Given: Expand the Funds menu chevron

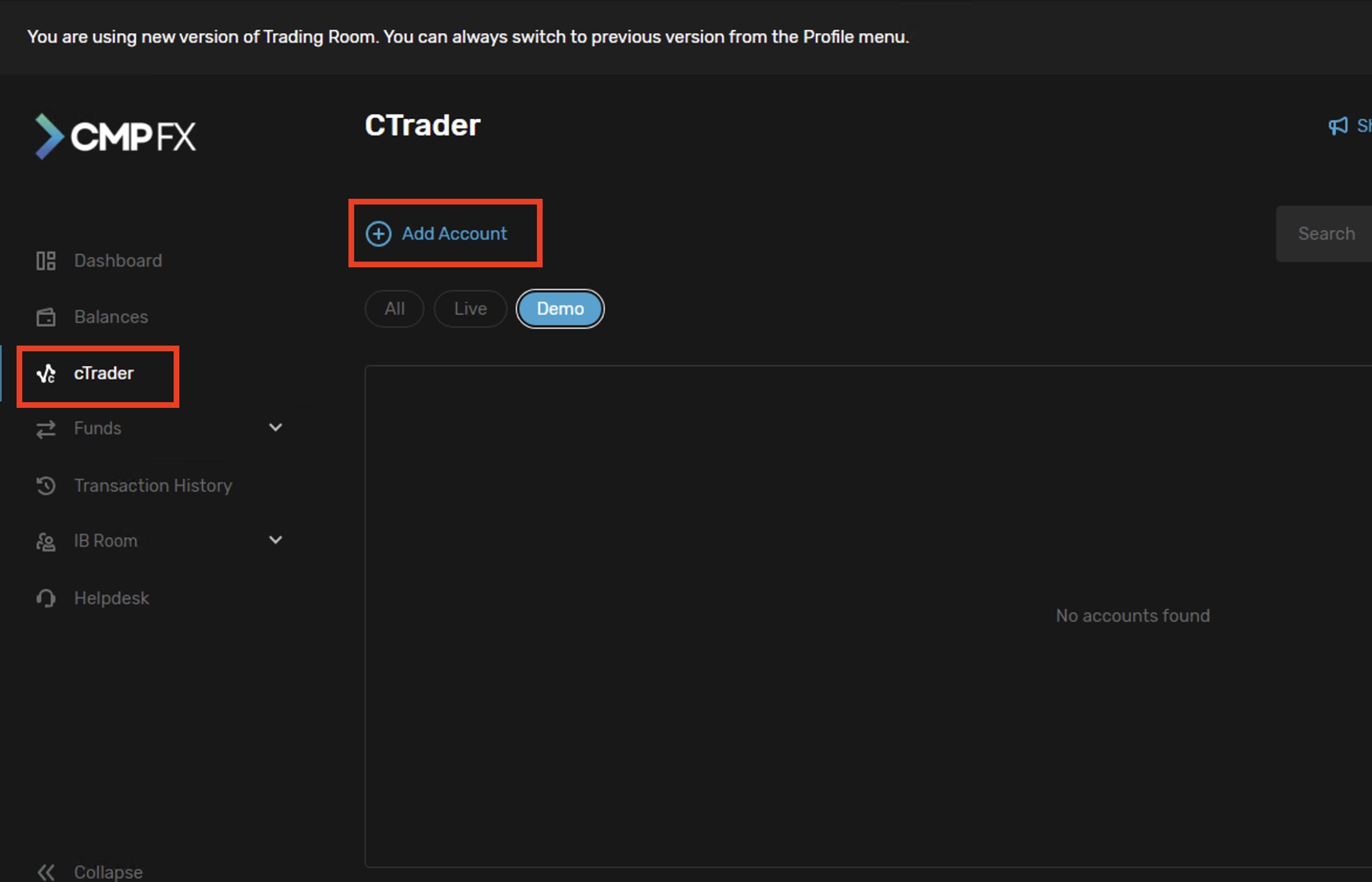Looking at the screenshot, I should (275, 427).
